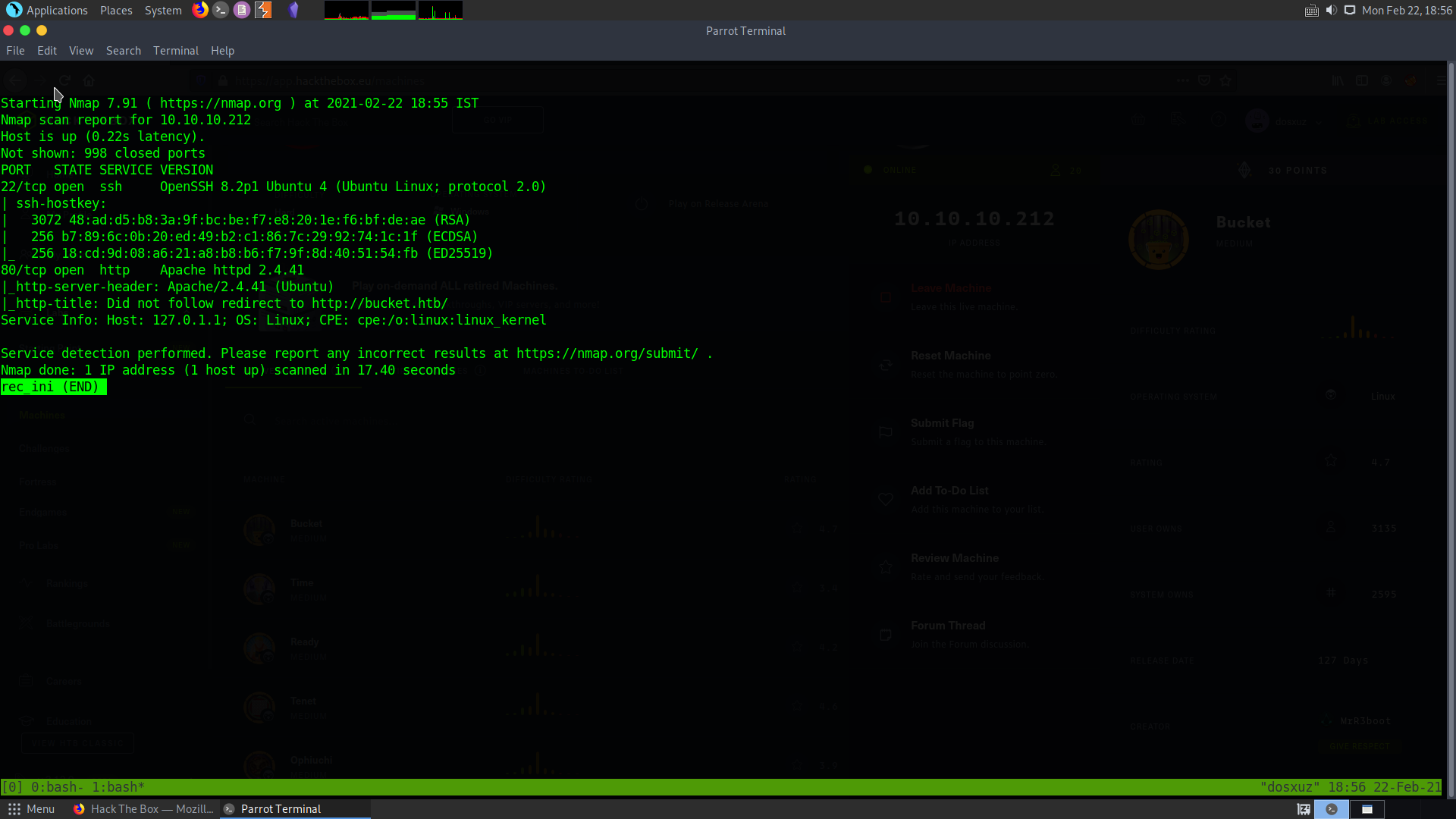Switch to Hack The Box Mozilla taskbar window
The image size is (1456, 819).
tap(144, 809)
